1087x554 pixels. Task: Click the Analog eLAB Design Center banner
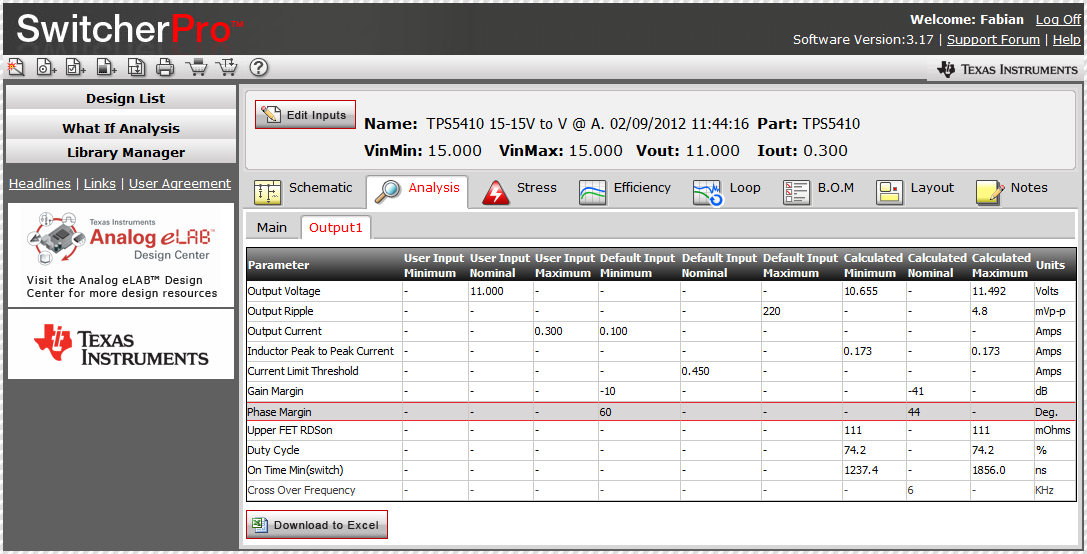pyautogui.click(x=121, y=255)
